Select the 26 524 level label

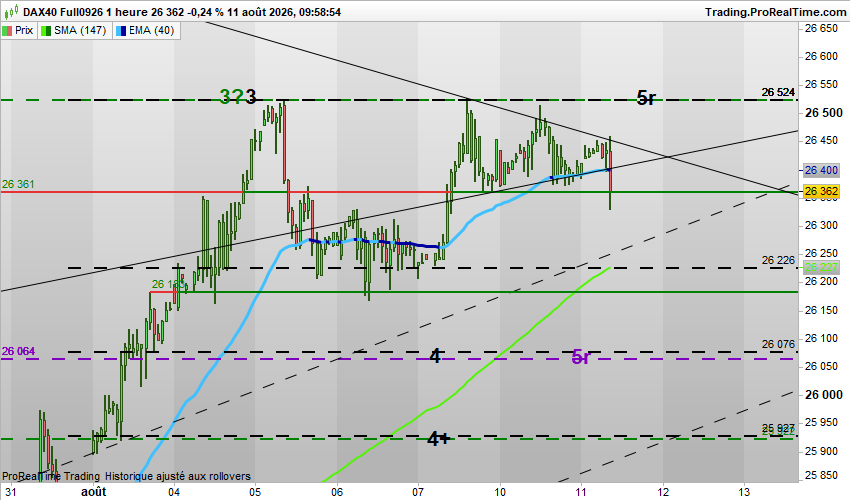(778, 92)
